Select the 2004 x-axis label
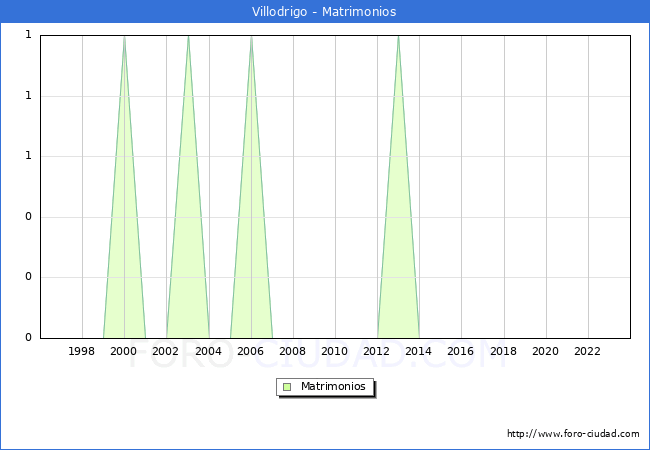The height and width of the screenshot is (450, 650). [x=209, y=351]
